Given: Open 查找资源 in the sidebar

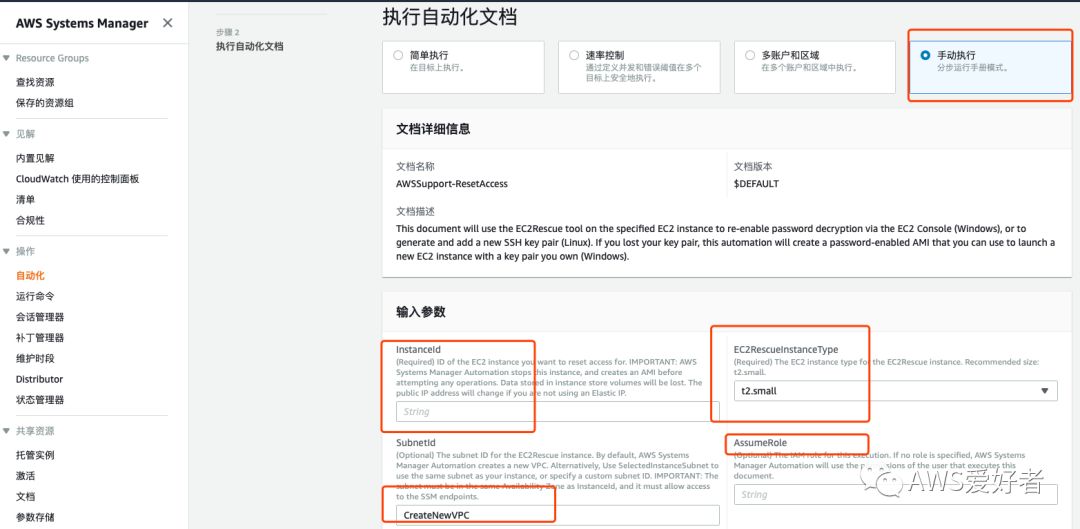Looking at the screenshot, I should point(35,82).
